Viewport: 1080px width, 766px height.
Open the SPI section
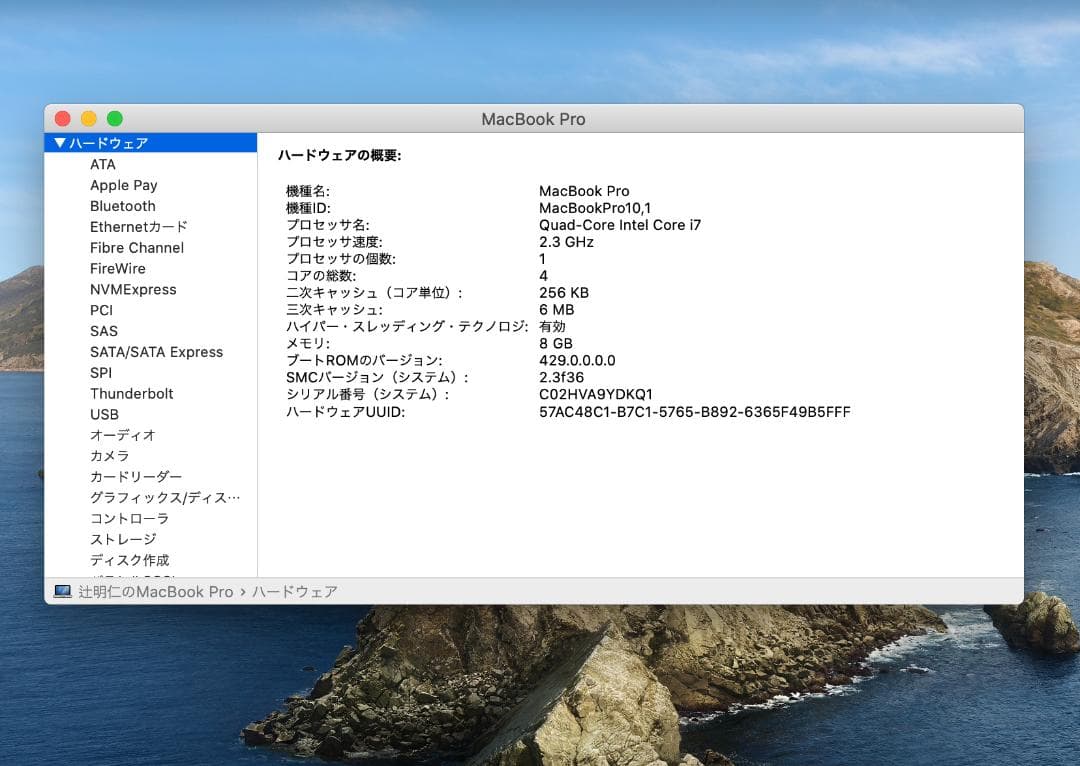[x=99, y=372]
